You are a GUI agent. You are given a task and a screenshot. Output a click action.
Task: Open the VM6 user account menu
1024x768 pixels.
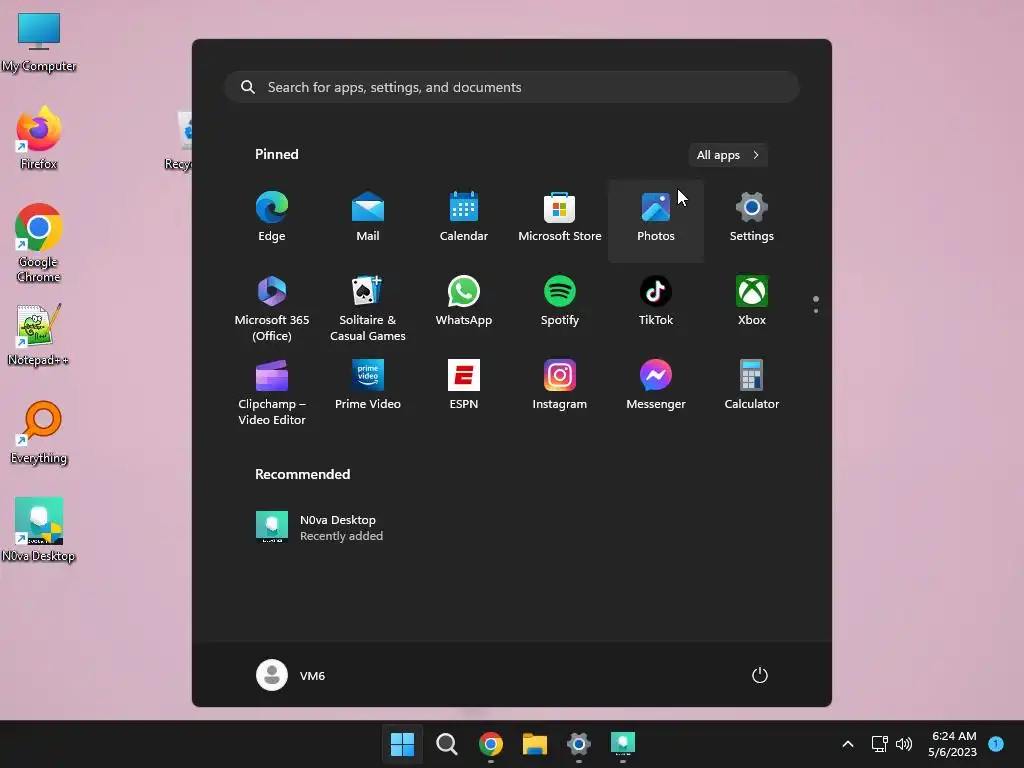tap(291, 675)
